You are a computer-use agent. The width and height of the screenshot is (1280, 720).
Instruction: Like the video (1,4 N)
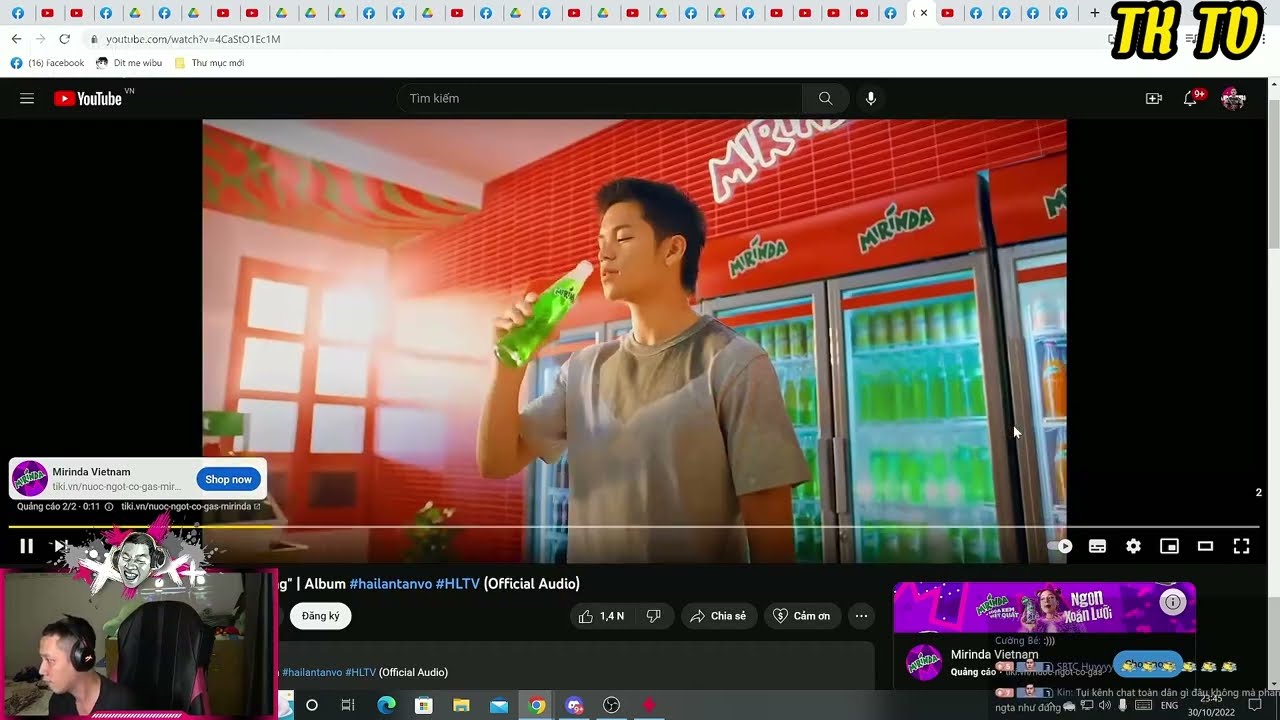coord(601,616)
